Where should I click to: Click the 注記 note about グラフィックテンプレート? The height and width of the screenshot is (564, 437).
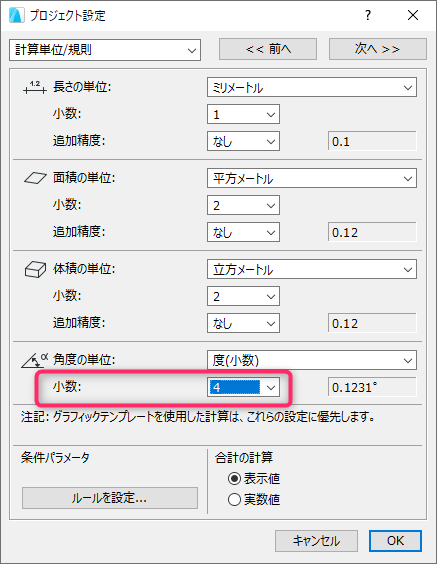tap(198, 417)
